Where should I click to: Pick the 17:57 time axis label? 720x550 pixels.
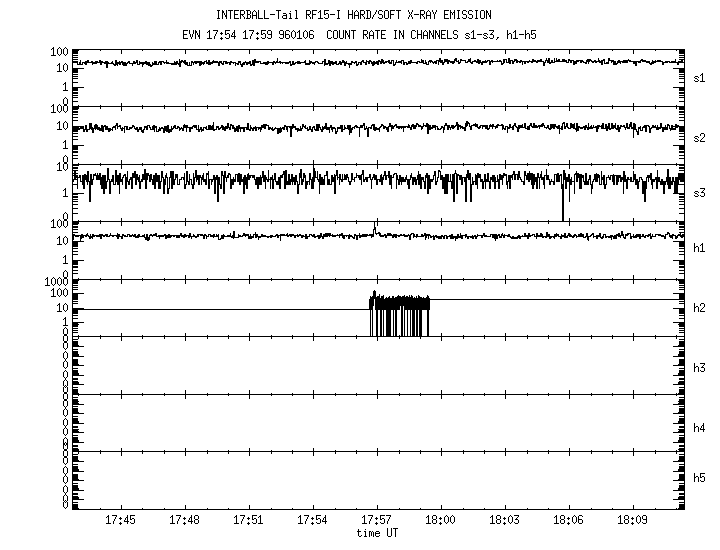[377, 520]
